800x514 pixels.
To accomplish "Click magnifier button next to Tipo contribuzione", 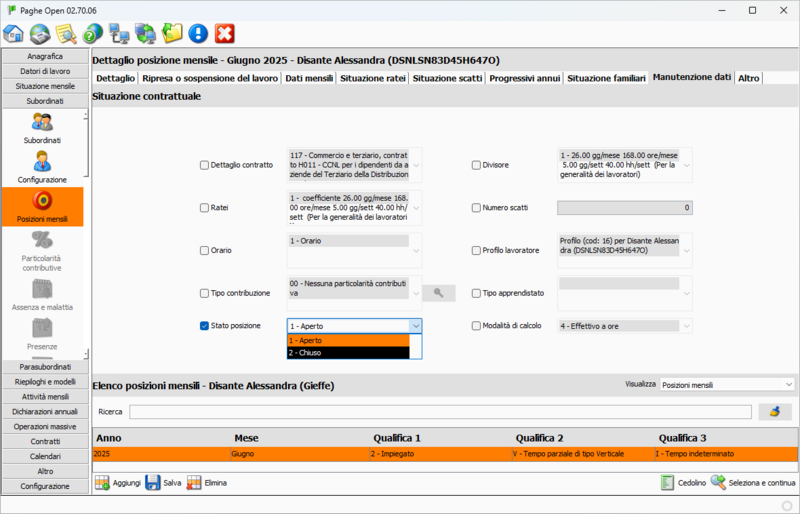I will coord(438,293).
